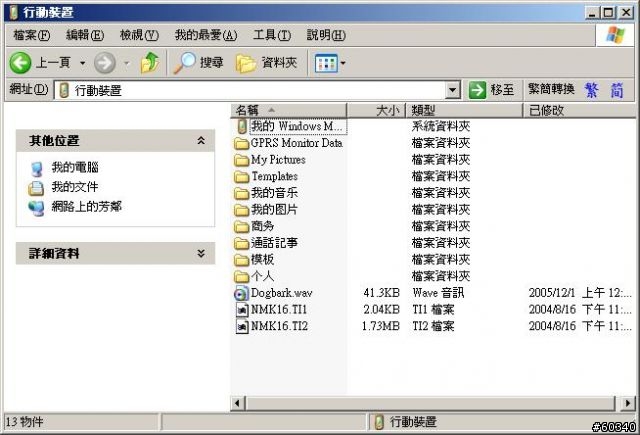The width and height of the screenshot is (640, 435).
Task: Open 網路上的芳鄰 link
Action: [x=87, y=206]
